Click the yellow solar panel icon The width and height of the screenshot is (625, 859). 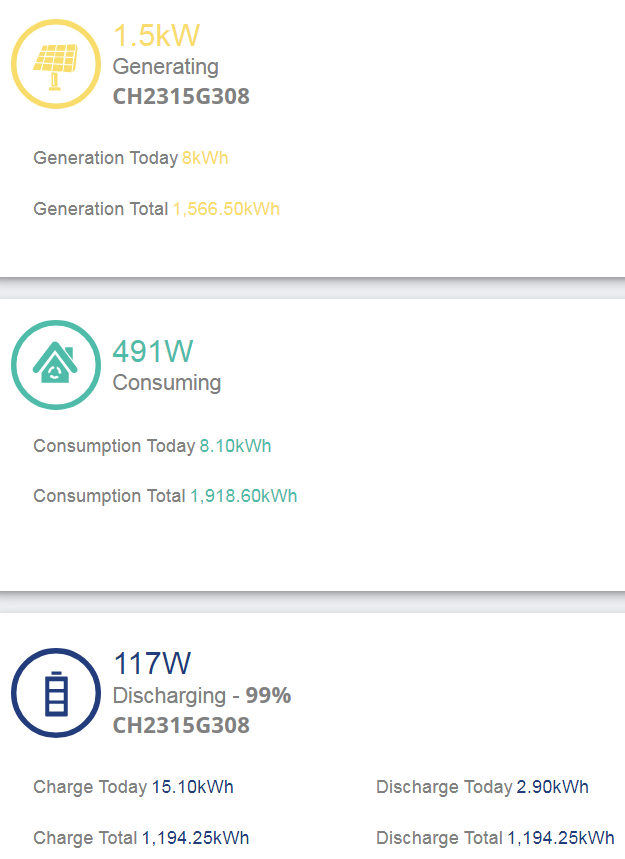56,64
